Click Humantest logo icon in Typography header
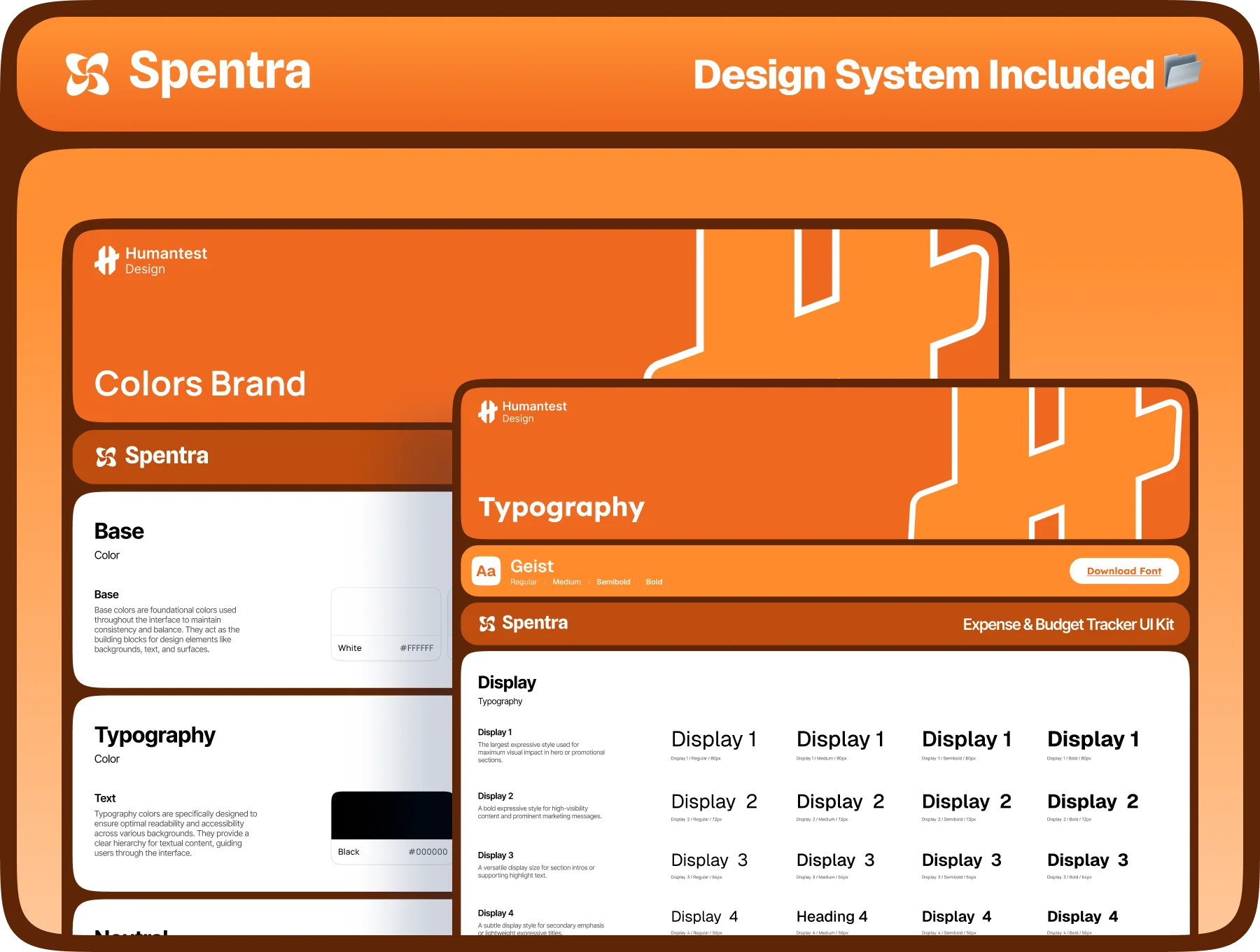The width and height of the screenshot is (1260, 952). (488, 412)
